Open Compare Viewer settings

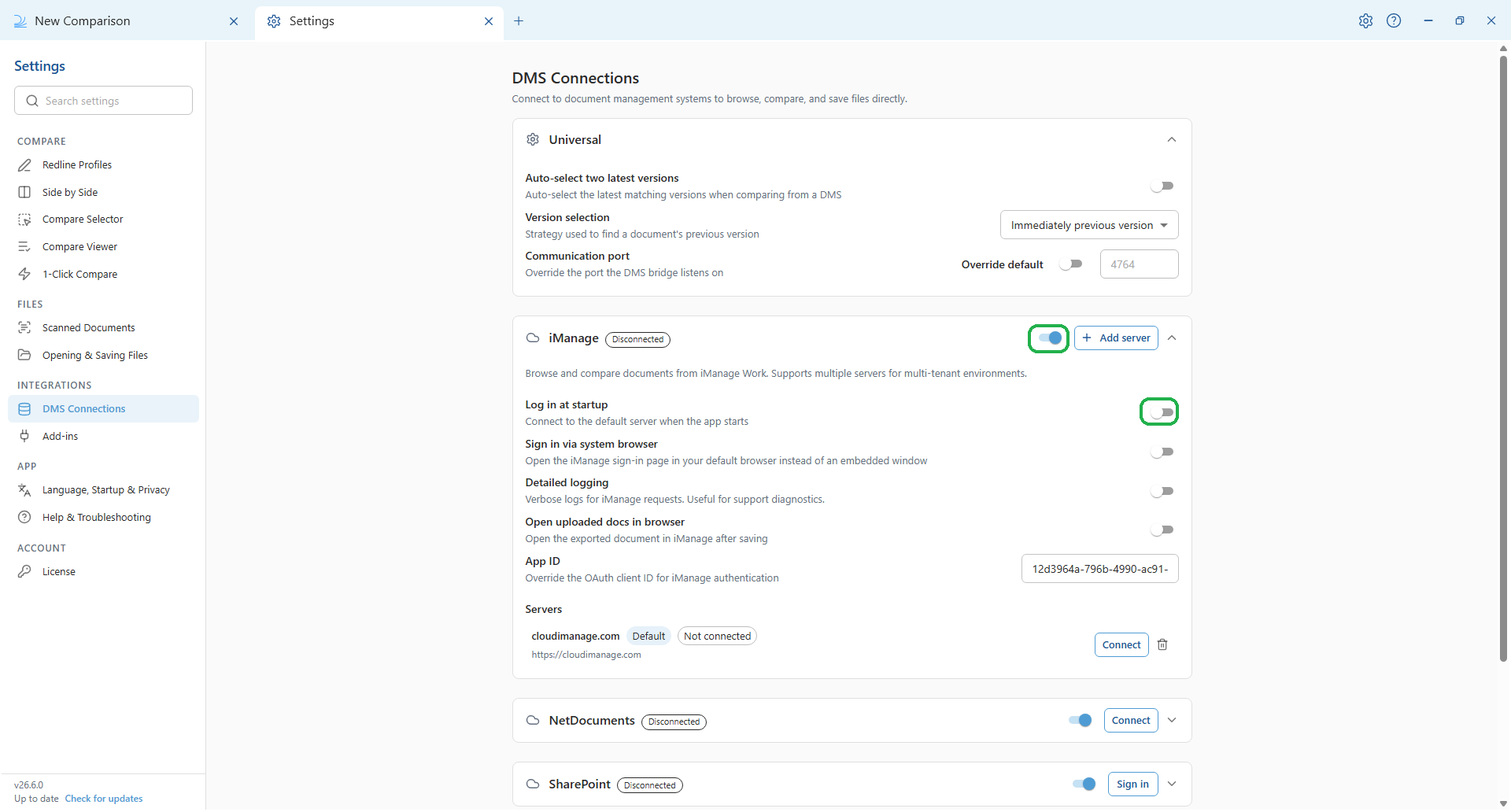pos(103,247)
